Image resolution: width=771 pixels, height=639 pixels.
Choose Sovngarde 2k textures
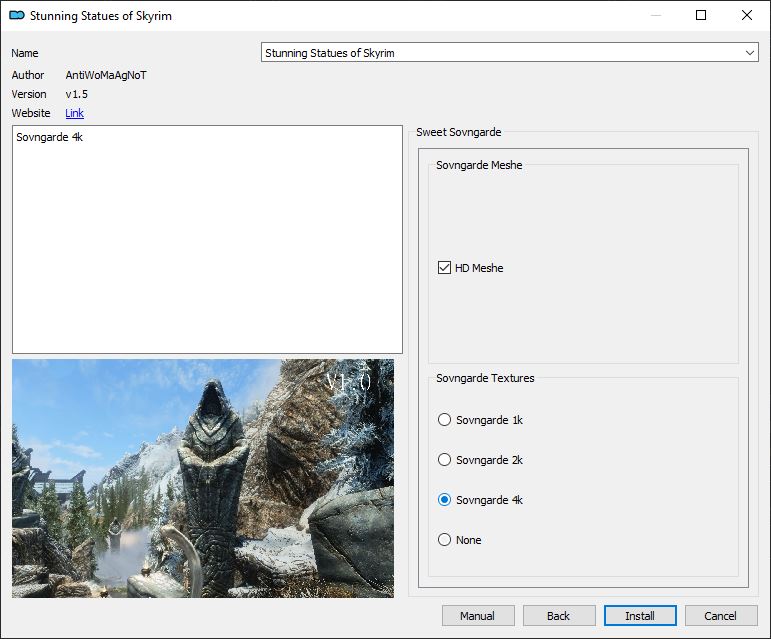click(444, 460)
